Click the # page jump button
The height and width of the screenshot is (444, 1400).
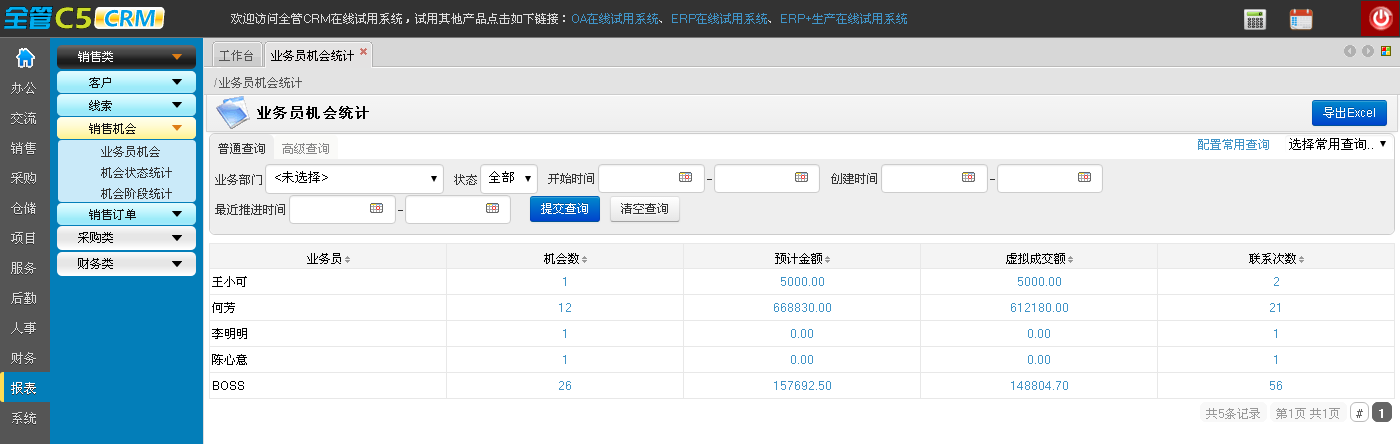(x=1360, y=412)
